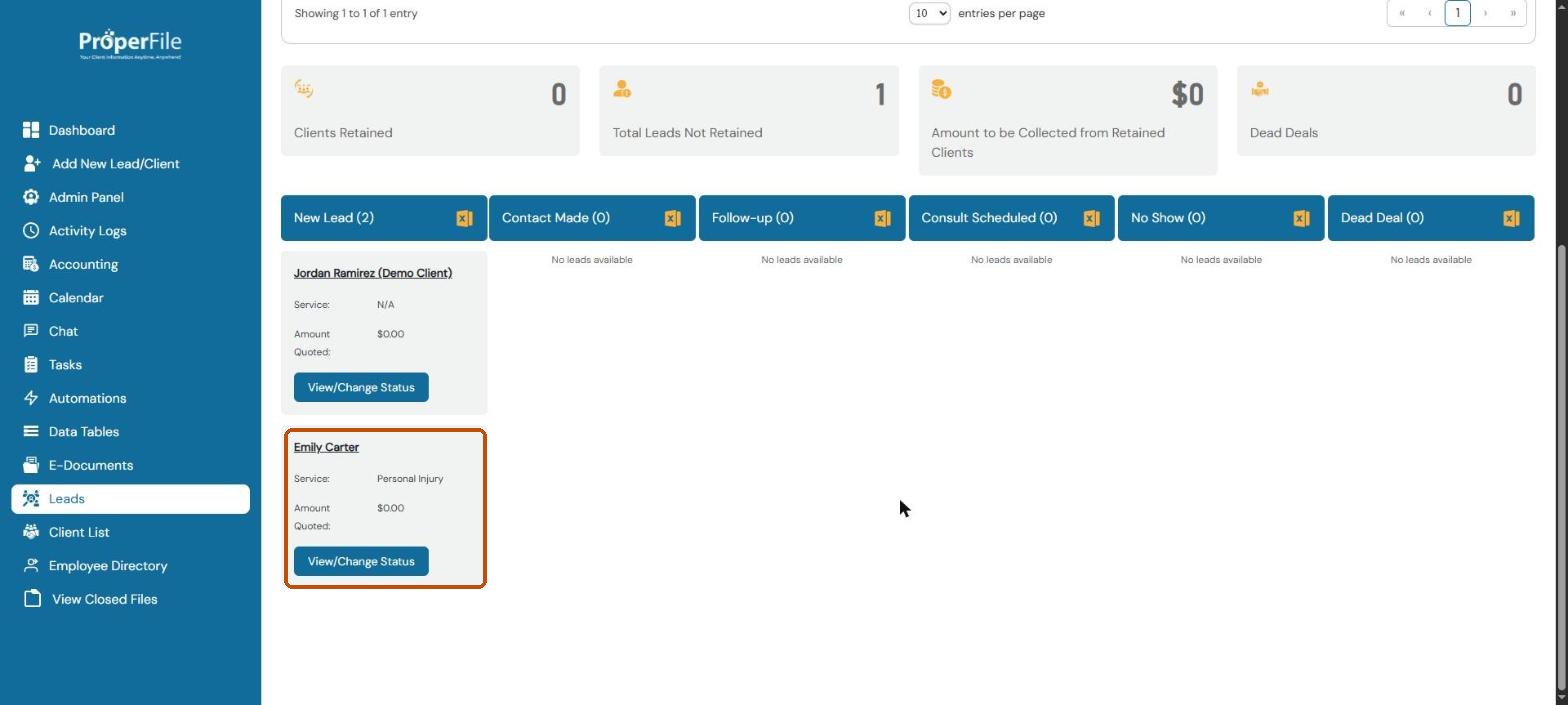1568x705 pixels.
Task: Click the Admin Panel gear icon
Action: pyautogui.click(x=31, y=197)
